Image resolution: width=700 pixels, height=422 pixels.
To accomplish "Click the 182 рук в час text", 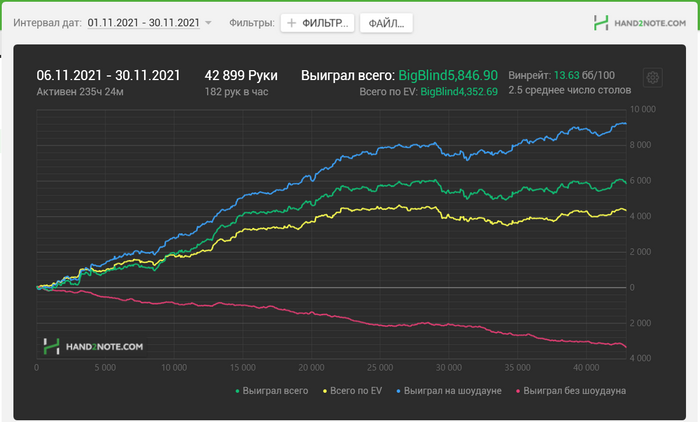I will point(236,92).
